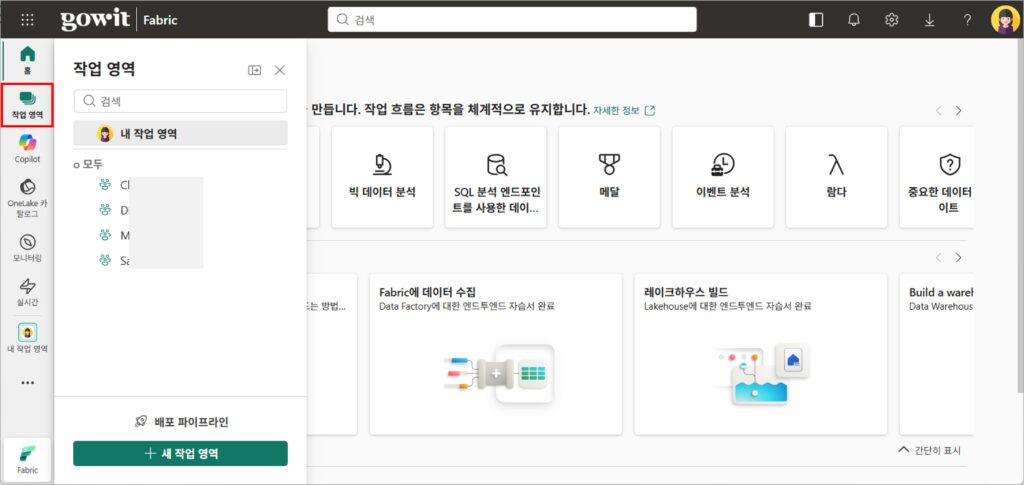The height and width of the screenshot is (485, 1024).
Task: Collapse section with 간단히 표시
Action: tap(930, 450)
